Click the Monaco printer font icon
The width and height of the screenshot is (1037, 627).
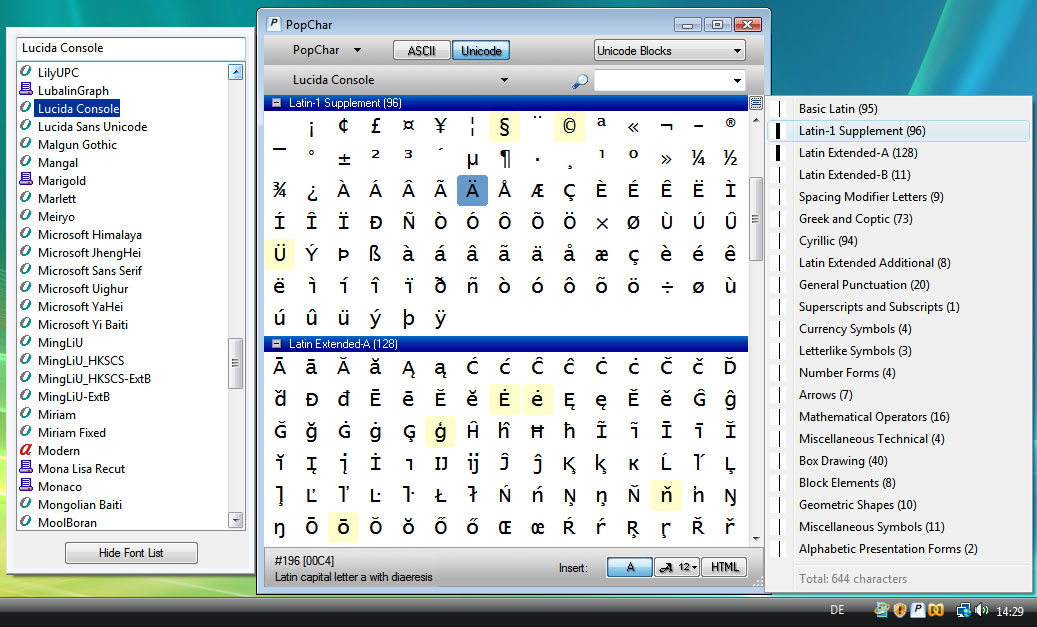click(x=26, y=485)
